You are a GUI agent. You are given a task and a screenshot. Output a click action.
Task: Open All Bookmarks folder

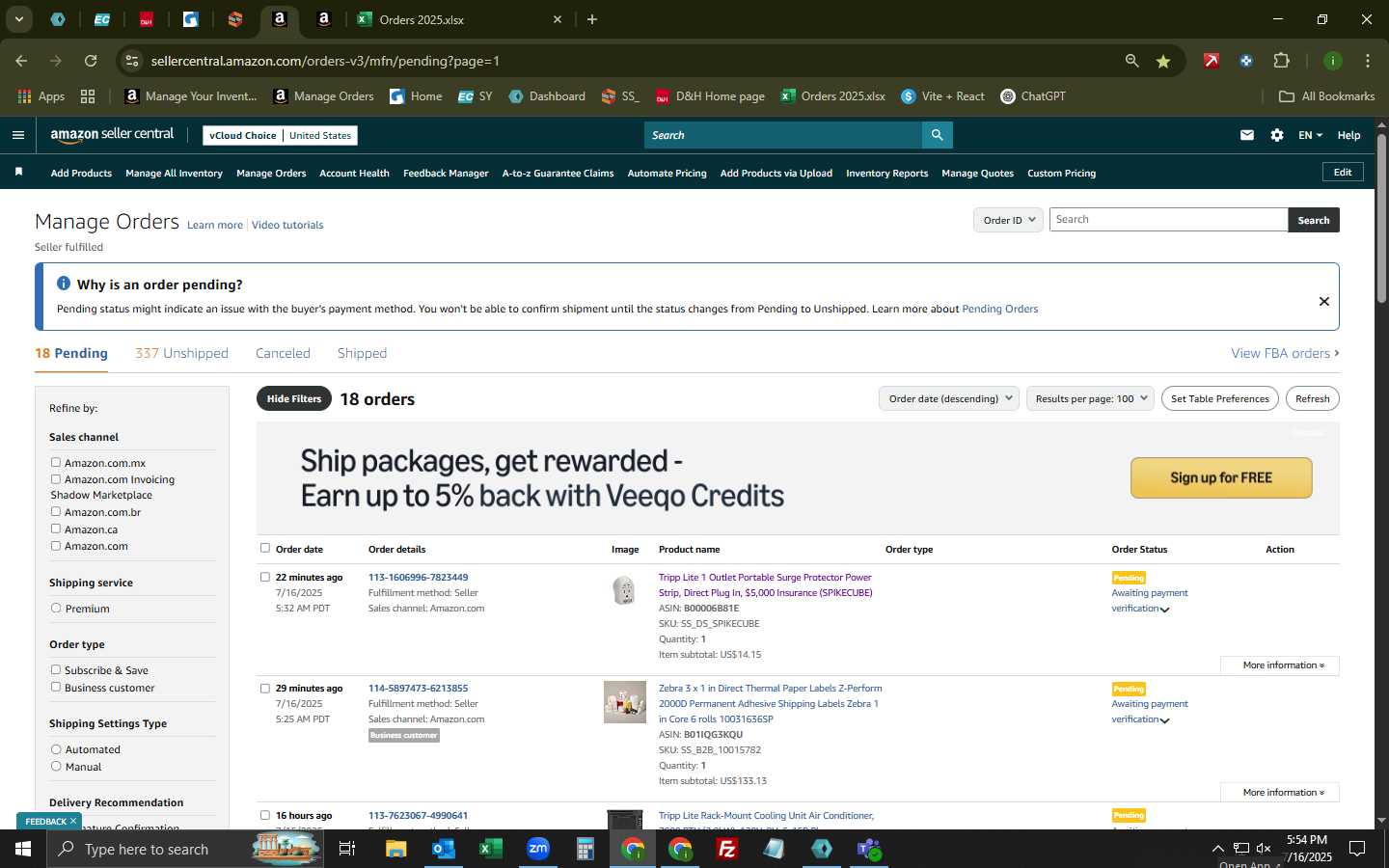1326,96
